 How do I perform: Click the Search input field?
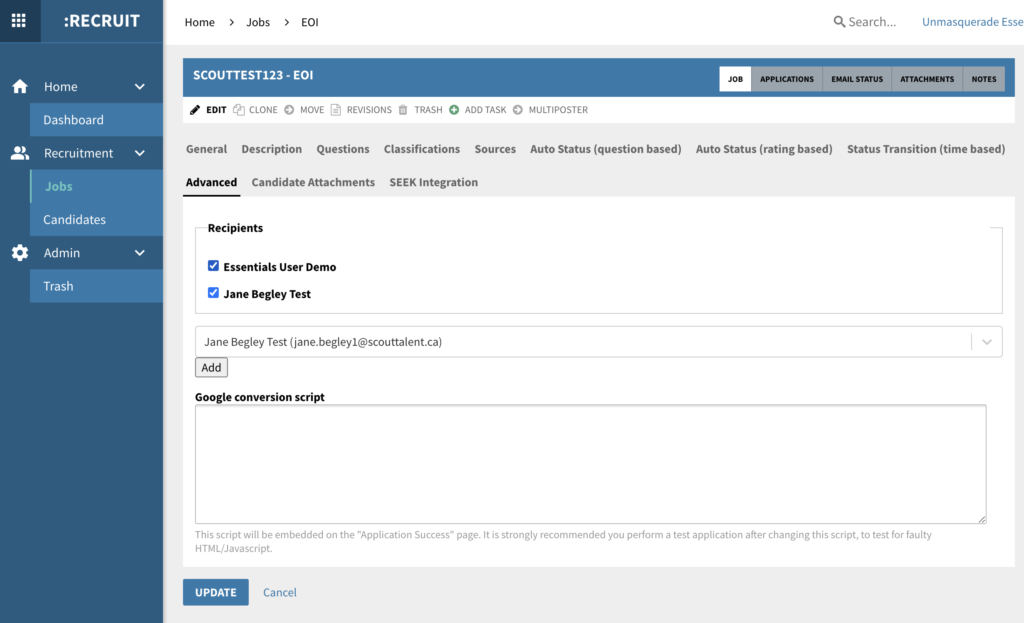[872, 22]
